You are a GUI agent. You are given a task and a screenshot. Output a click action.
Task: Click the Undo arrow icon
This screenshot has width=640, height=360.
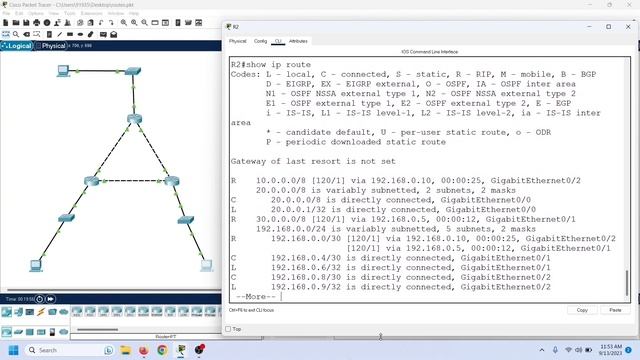tap(101, 23)
